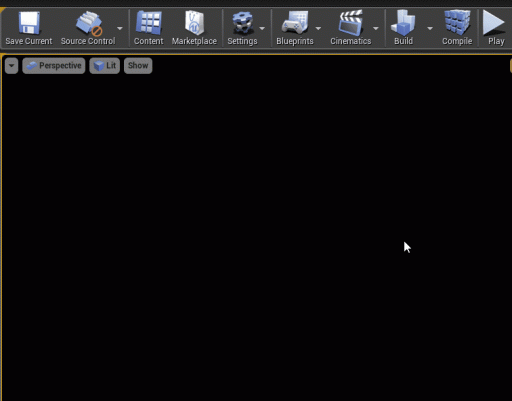Click the Blueprints gamepad icon
This screenshot has height=401, width=512.
[x=295, y=23]
